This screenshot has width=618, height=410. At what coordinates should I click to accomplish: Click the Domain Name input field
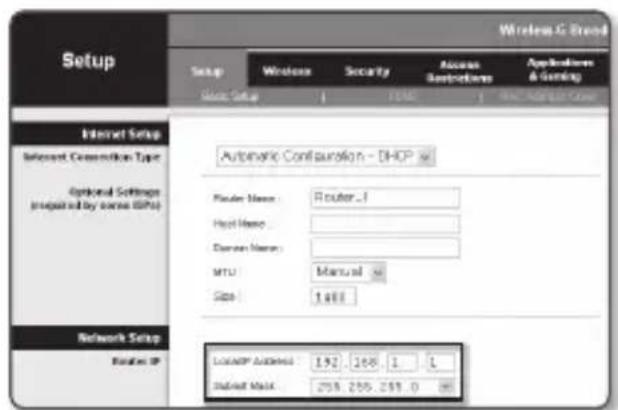click(x=385, y=248)
